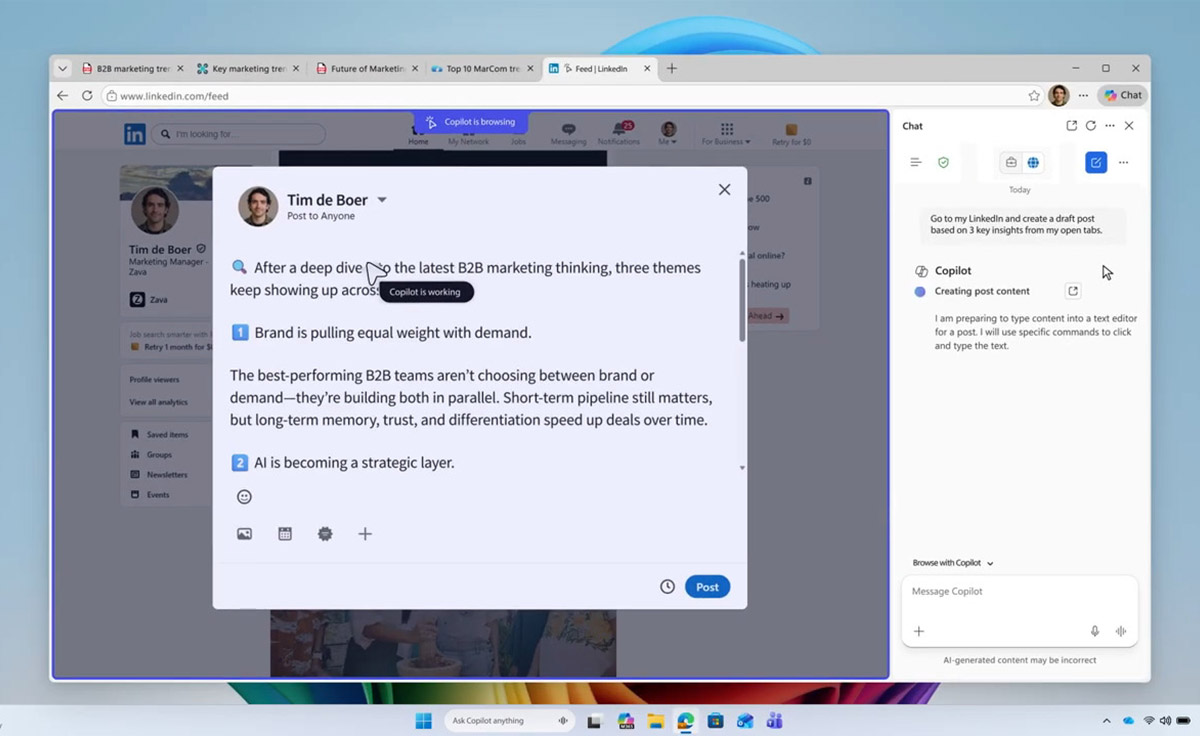Open the tab search dropdown arrow

coord(63,69)
